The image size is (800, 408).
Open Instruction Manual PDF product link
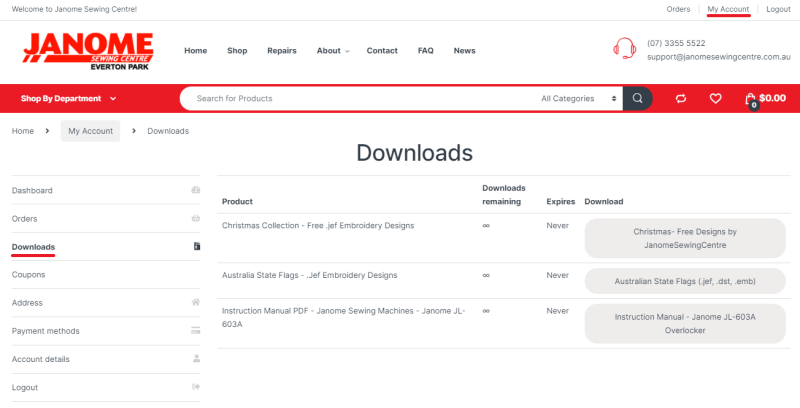pos(343,317)
